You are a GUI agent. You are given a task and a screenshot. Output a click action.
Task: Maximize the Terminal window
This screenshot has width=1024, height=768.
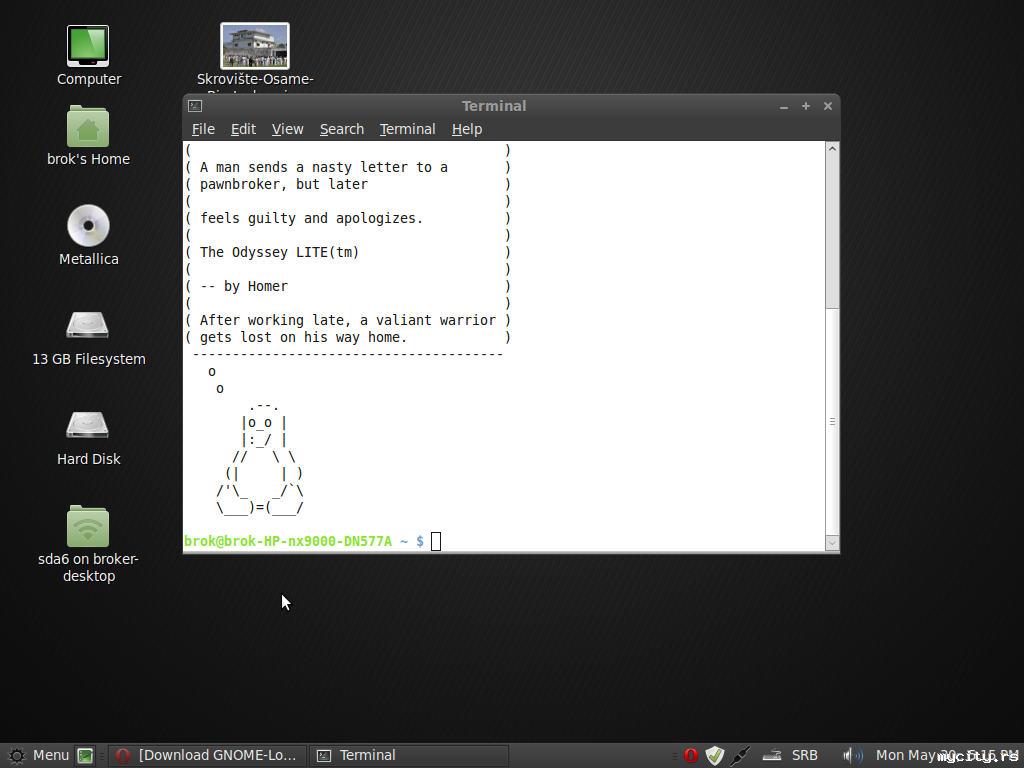(806, 106)
